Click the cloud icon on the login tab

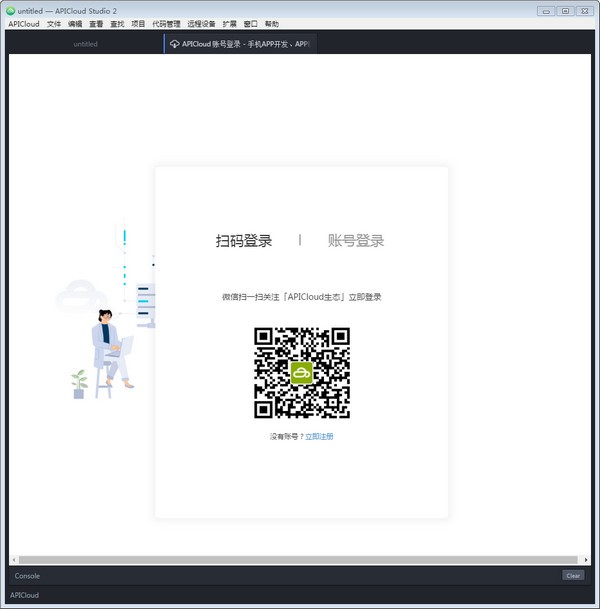pyautogui.click(x=174, y=44)
